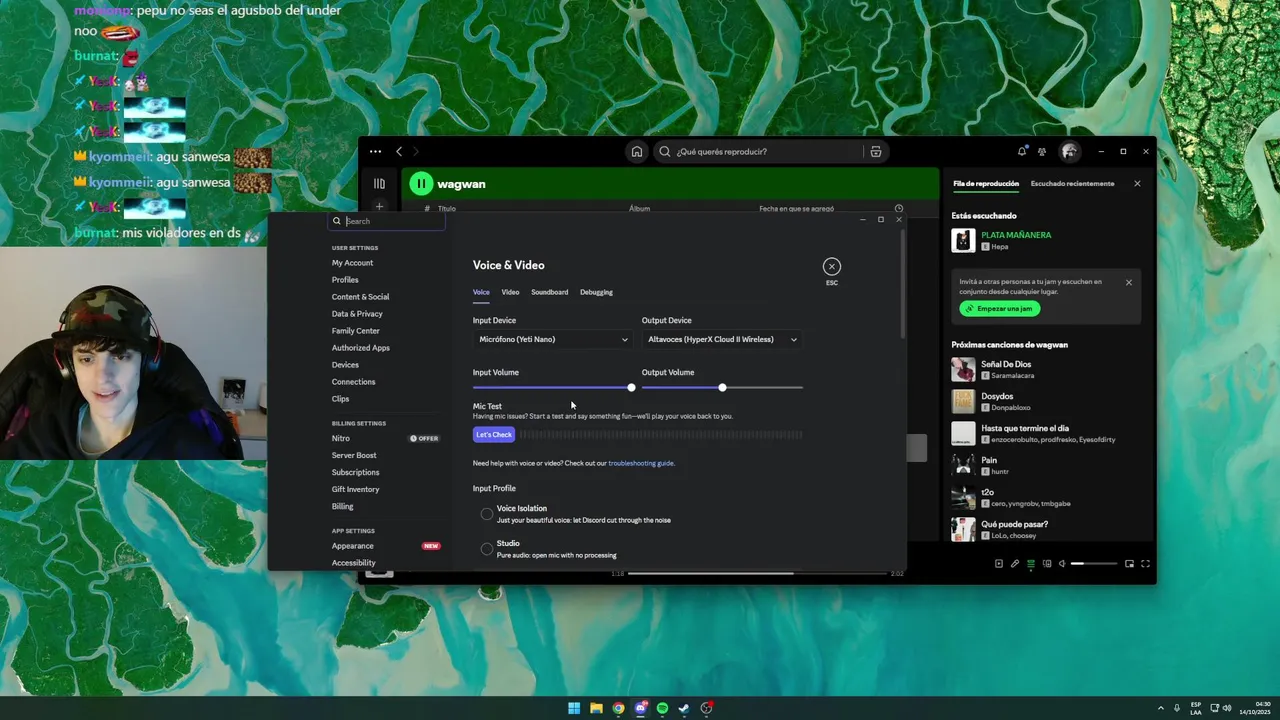Open the Spotify friends activity icon

click(1042, 151)
